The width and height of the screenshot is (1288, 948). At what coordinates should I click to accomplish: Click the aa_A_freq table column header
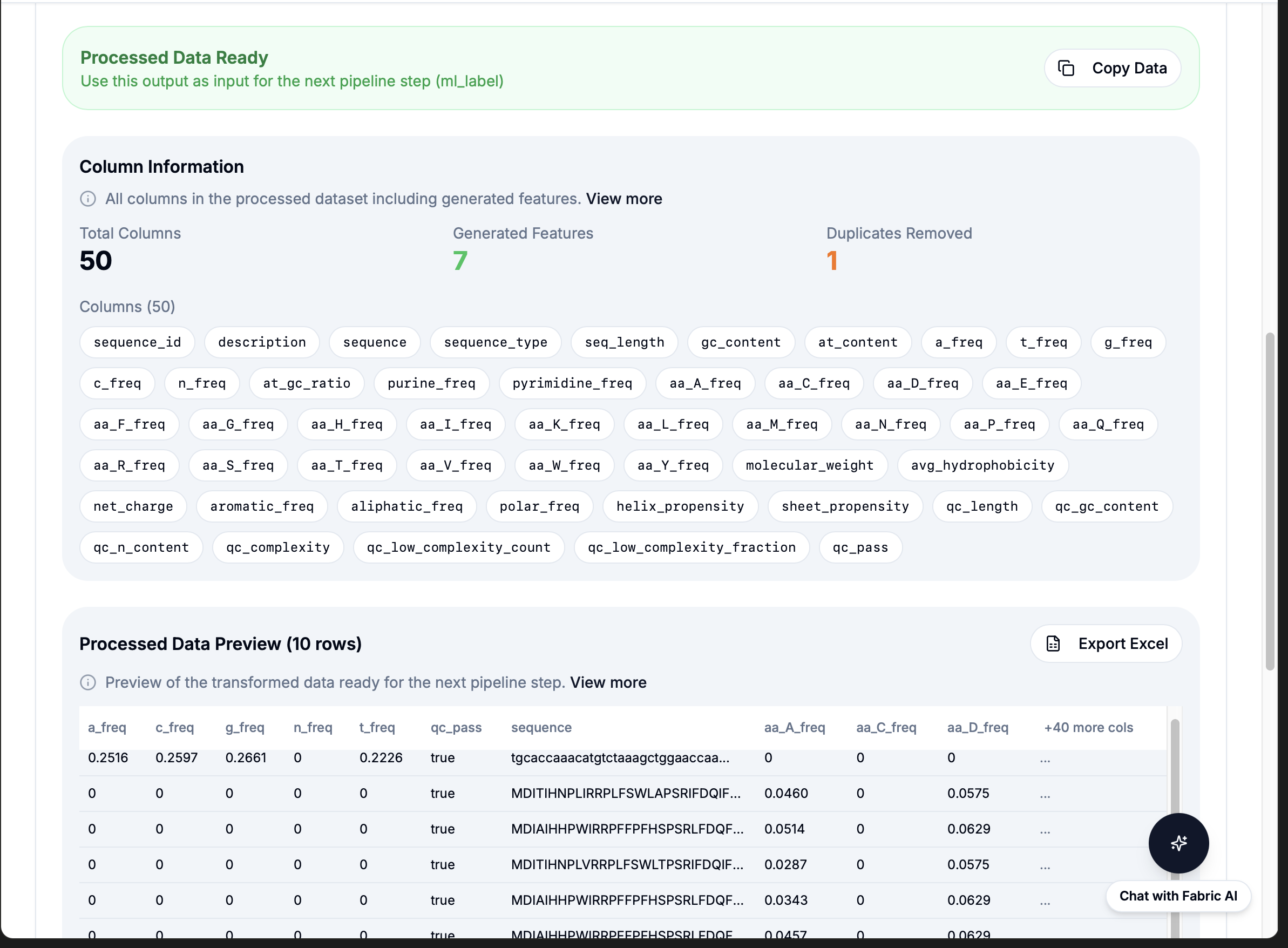tap(795, 728)
